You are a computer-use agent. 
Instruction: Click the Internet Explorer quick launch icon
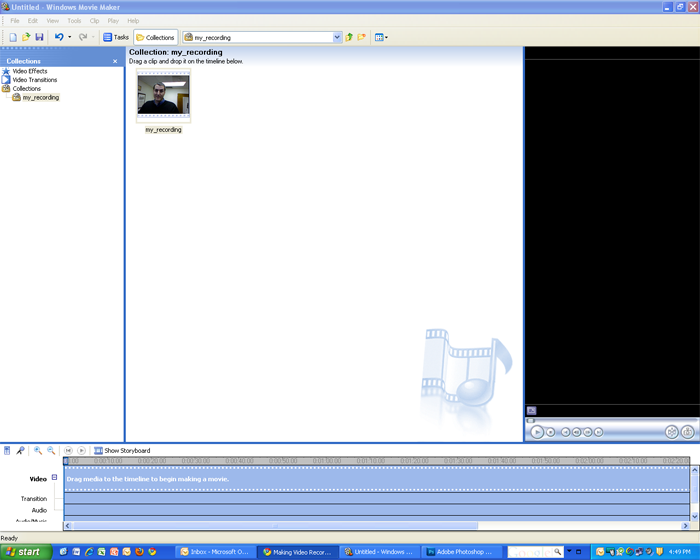tap(89, 552)
